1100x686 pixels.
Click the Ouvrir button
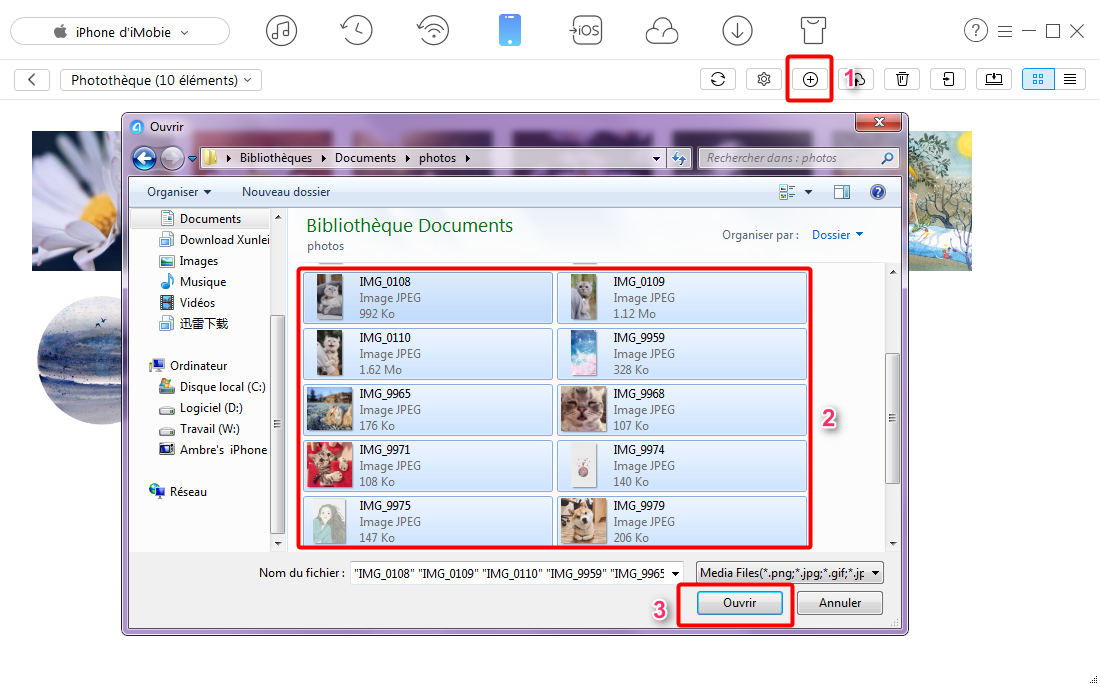tap(739, 603)
